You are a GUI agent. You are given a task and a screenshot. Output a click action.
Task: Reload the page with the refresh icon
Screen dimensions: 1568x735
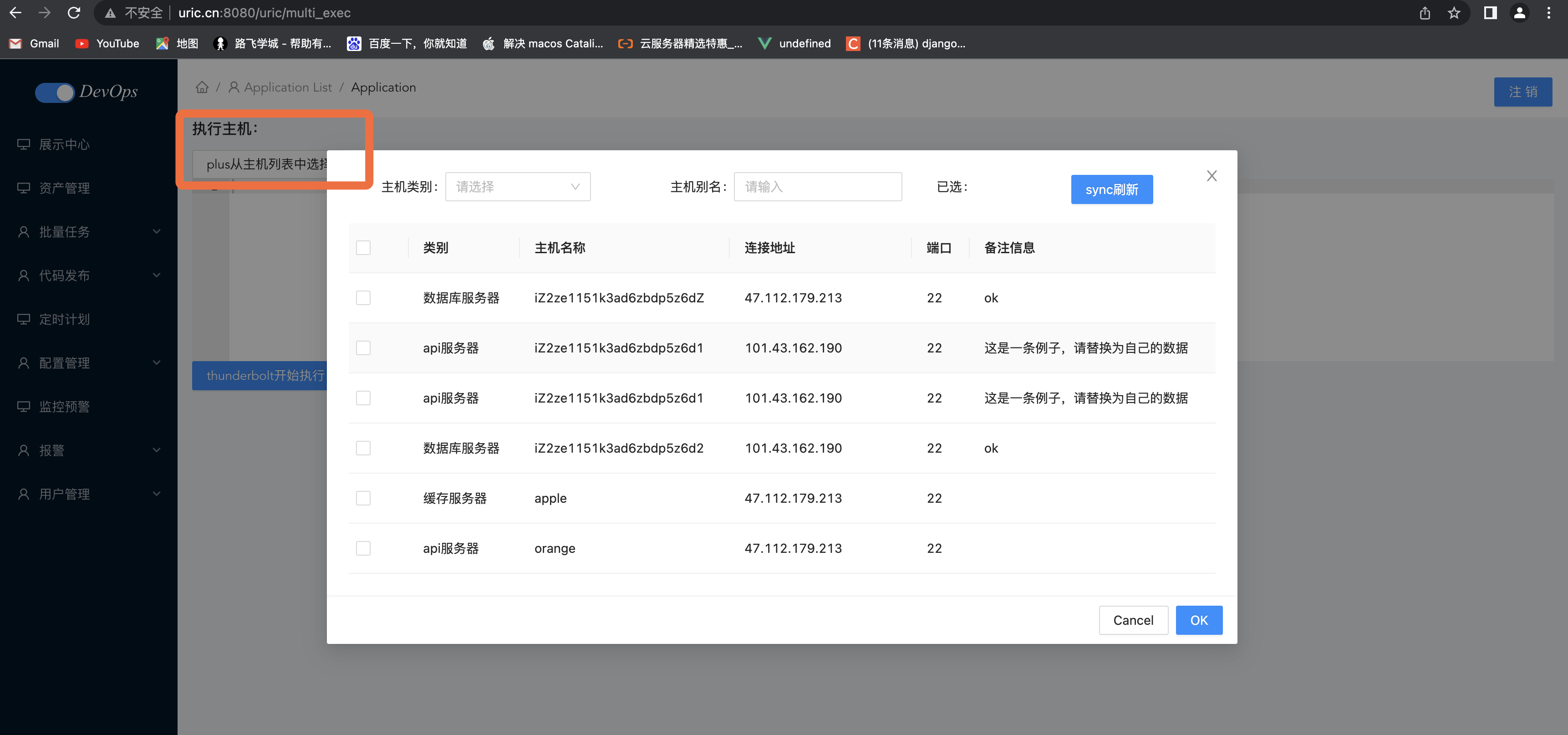(74, 13)
